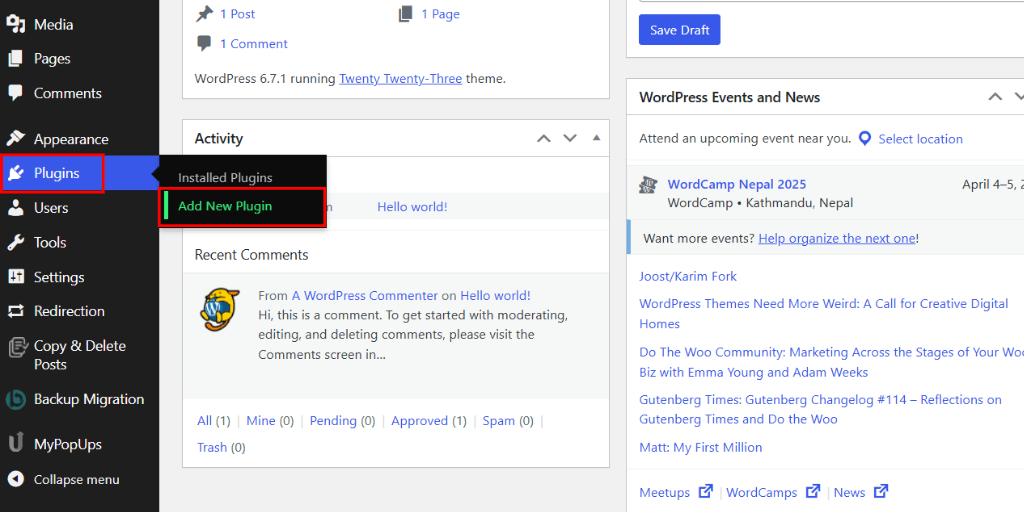
Task: Open Copy & Delete Posts menu
Action: click(x=80, y=355)
